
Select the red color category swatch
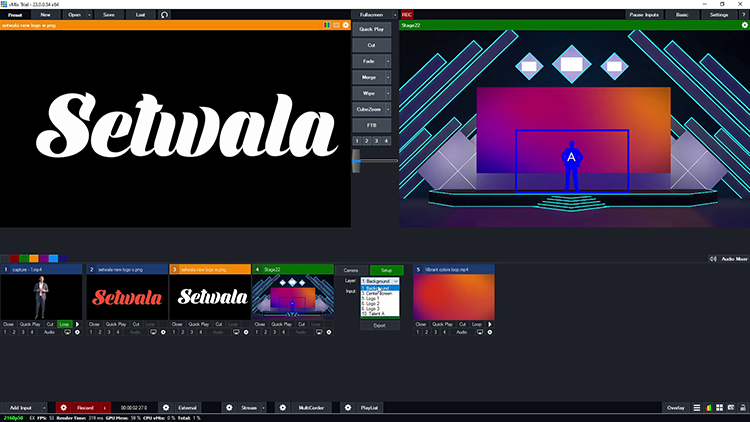(15, 258)
